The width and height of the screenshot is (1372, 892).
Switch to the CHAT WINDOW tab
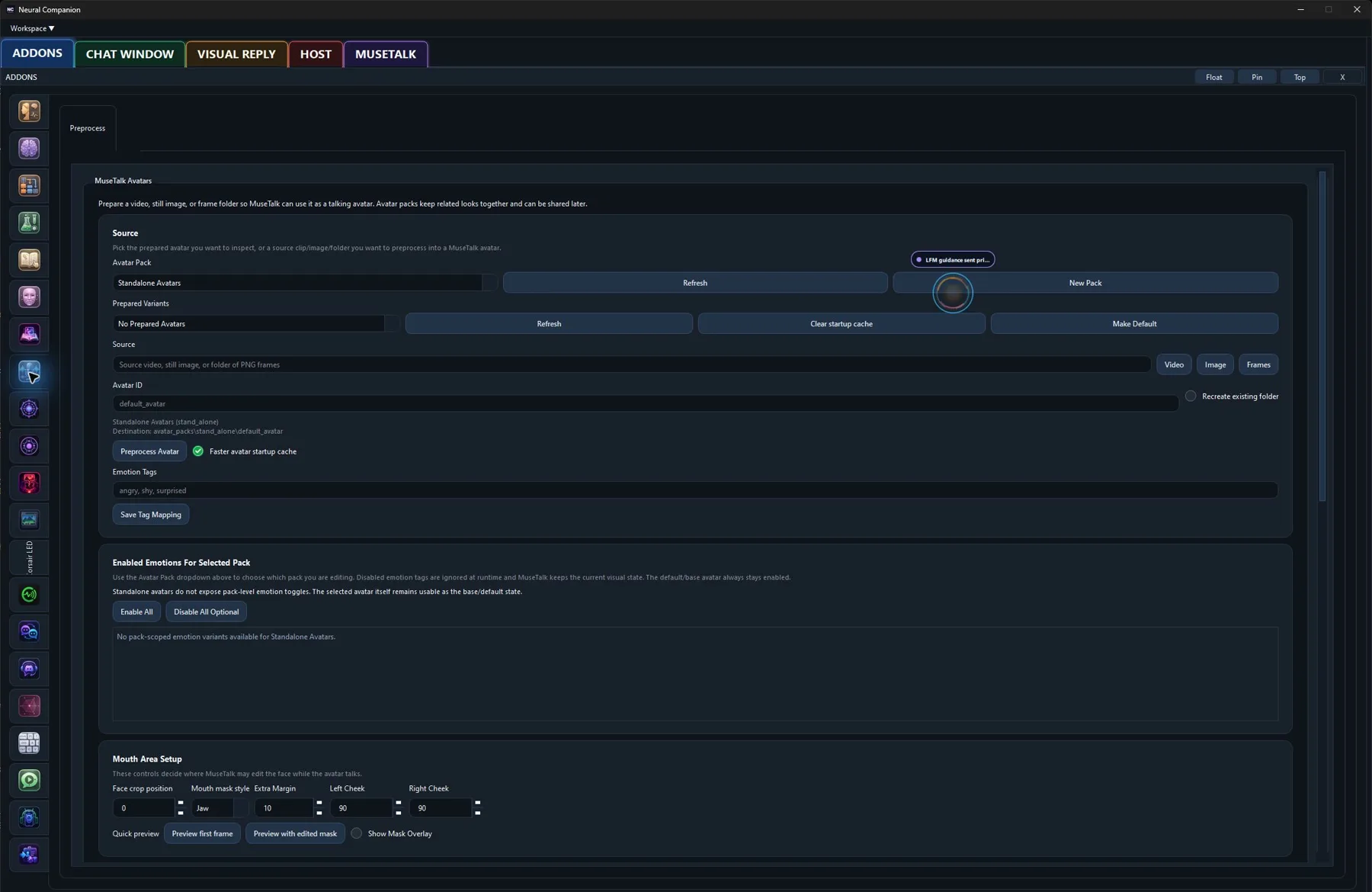pyautogui.click(x=130, y=54)
